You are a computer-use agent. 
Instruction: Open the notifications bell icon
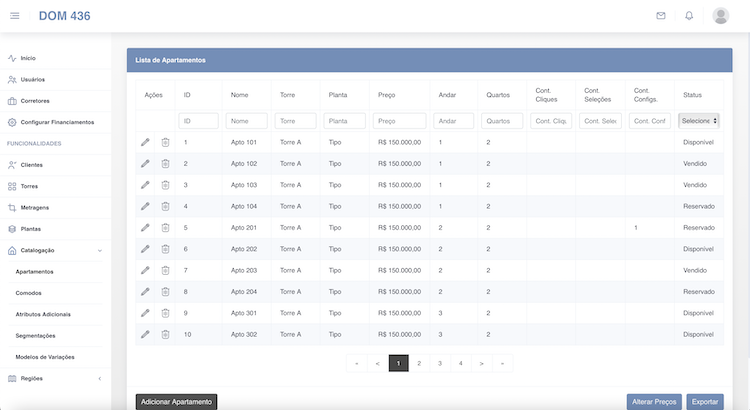[x=689, y=16]
